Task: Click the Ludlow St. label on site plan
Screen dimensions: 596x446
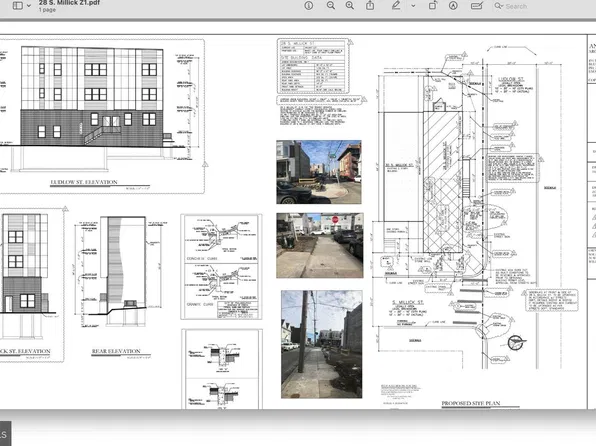Action: (511, 79)
